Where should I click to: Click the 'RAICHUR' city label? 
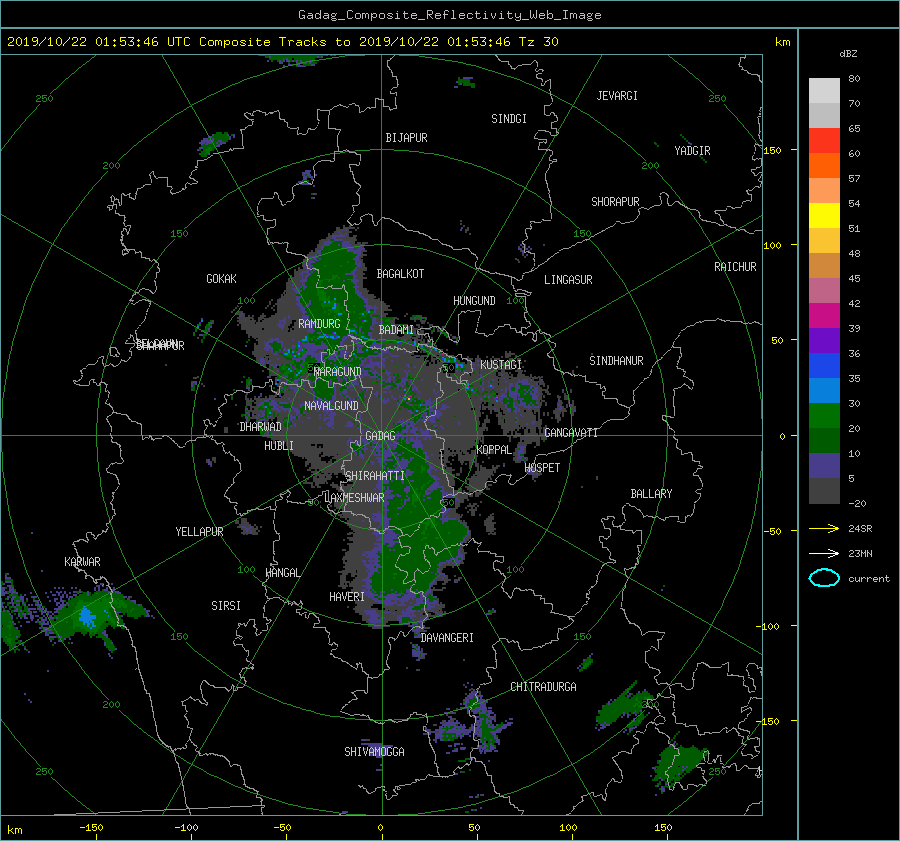pyautogui.click(x=735, y=267)
